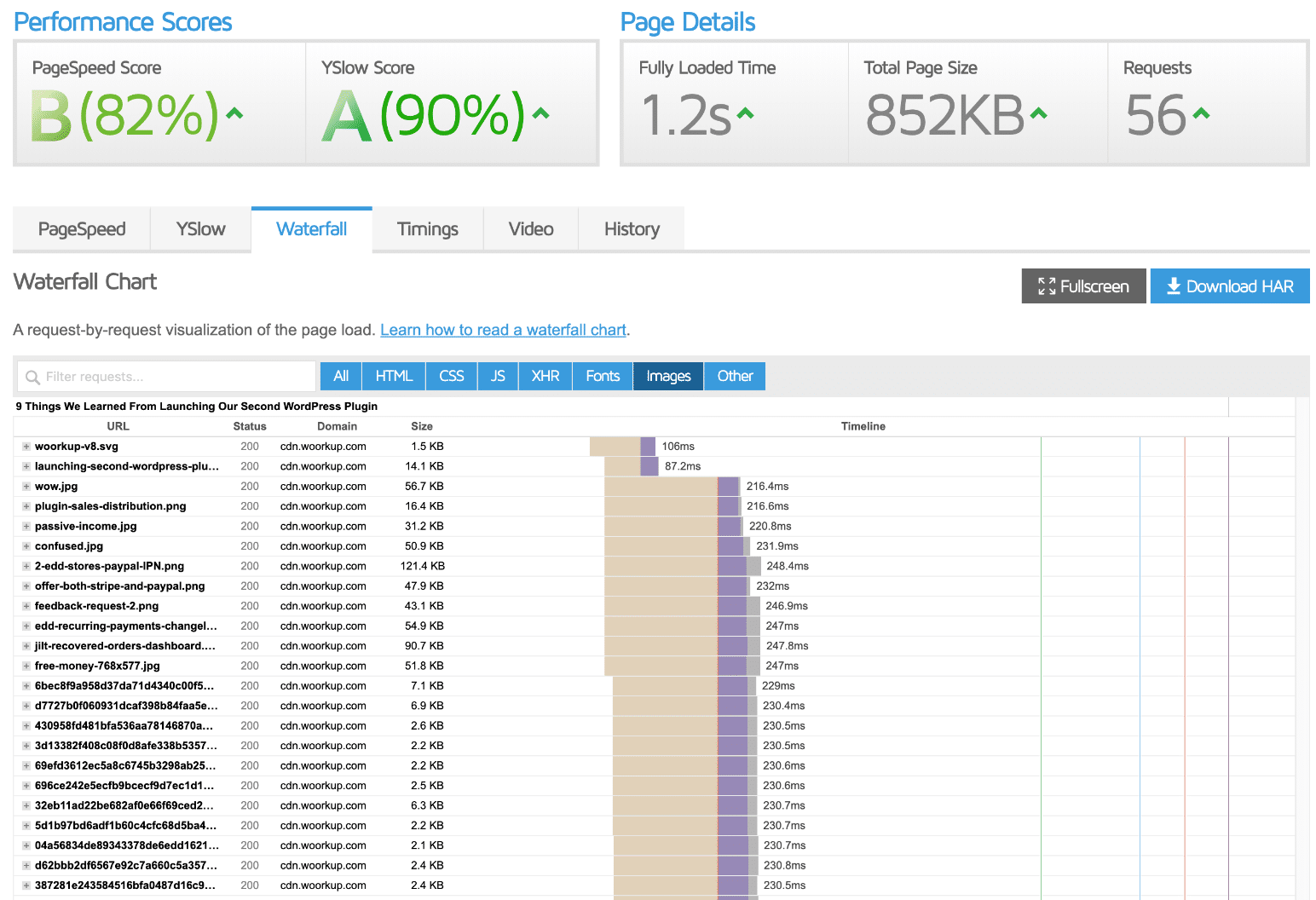Click arrow icon beside Total Page Size
The width and height of the screenshot is (1316, 900).
[x=1038, y=113]
